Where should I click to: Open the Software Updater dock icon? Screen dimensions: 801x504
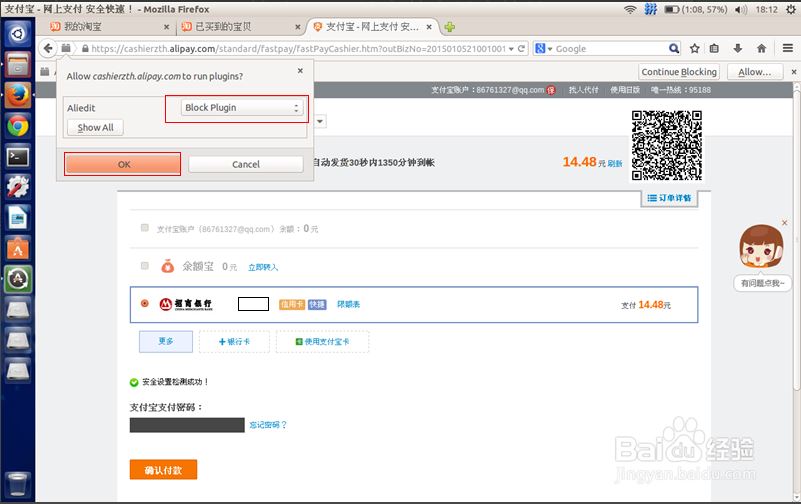tap(18, 279)
